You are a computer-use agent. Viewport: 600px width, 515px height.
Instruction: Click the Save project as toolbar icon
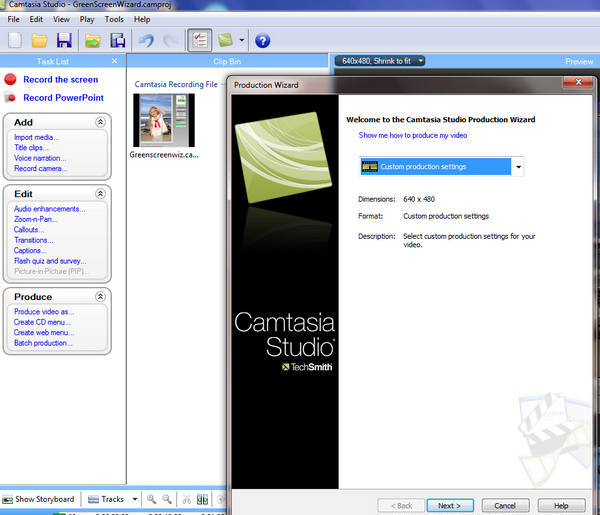click(x=117, y=40)
